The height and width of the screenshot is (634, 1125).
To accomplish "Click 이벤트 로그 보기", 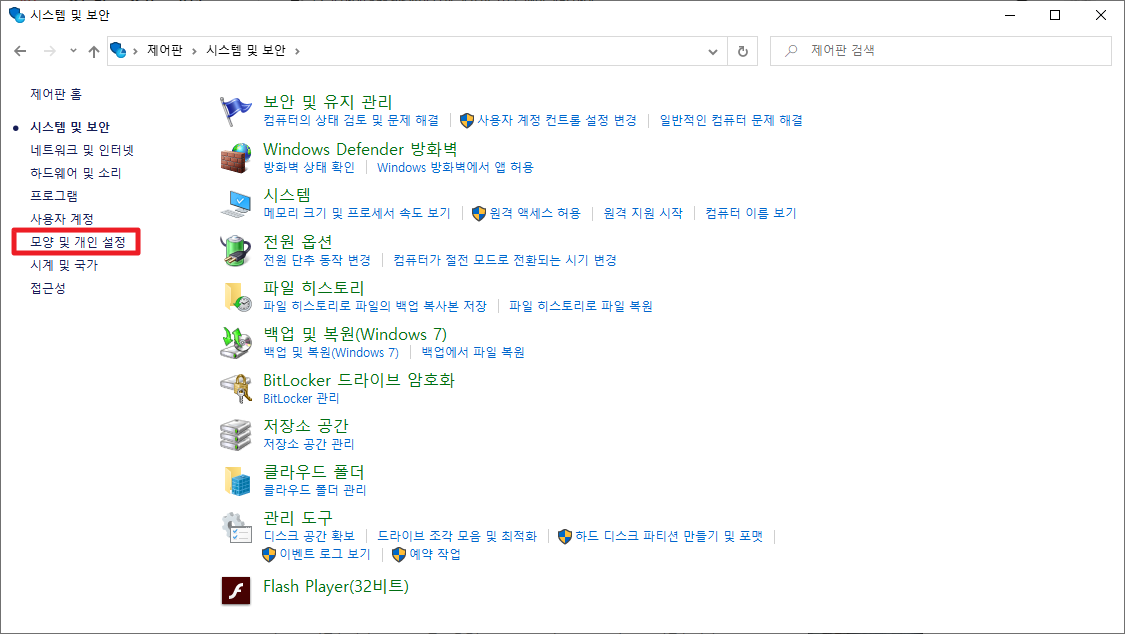I will tap(324, 554).
